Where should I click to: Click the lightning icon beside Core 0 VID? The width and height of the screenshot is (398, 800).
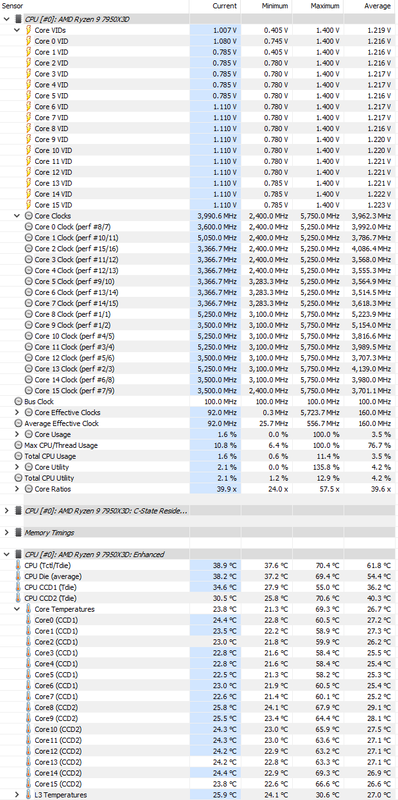[x=29, y=41]
